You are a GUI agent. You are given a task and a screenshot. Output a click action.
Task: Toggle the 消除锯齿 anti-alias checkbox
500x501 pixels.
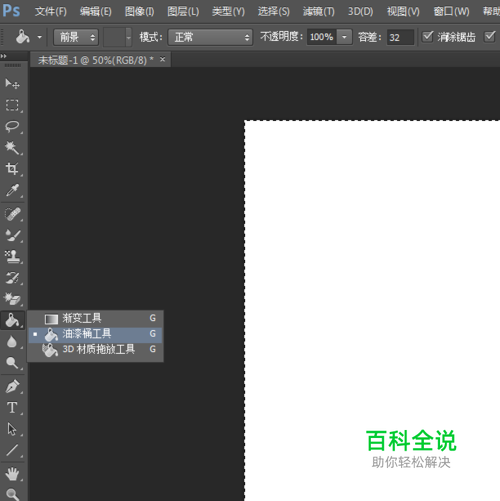coord(427,36)
